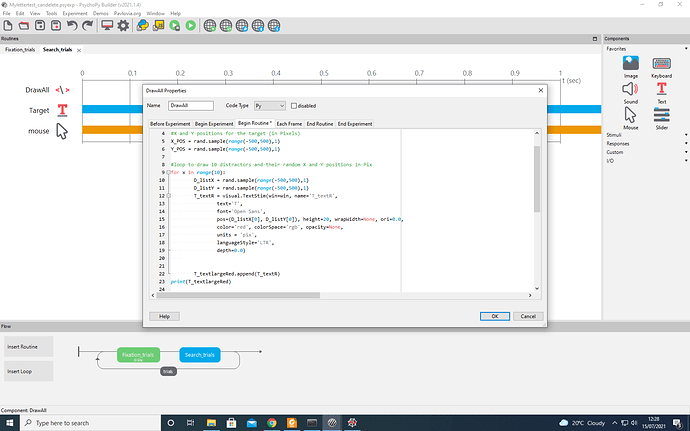Toggle the disabled checkbox in DrawAll Properties
The width and height of the screenshot is (690, 431).
click(x=294, y=106)
